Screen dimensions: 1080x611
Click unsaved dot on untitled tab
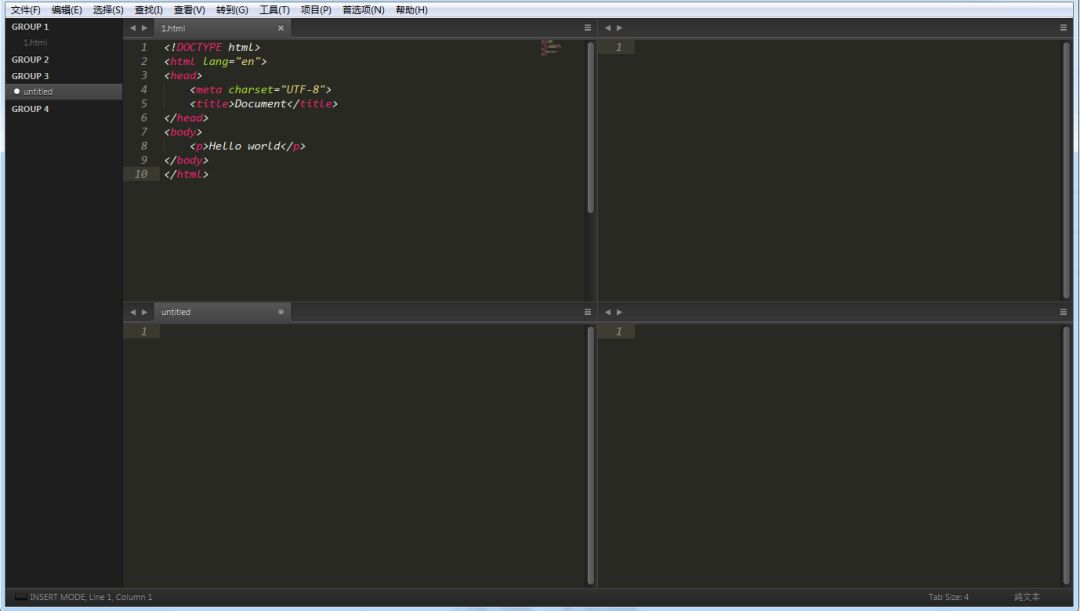281,312
